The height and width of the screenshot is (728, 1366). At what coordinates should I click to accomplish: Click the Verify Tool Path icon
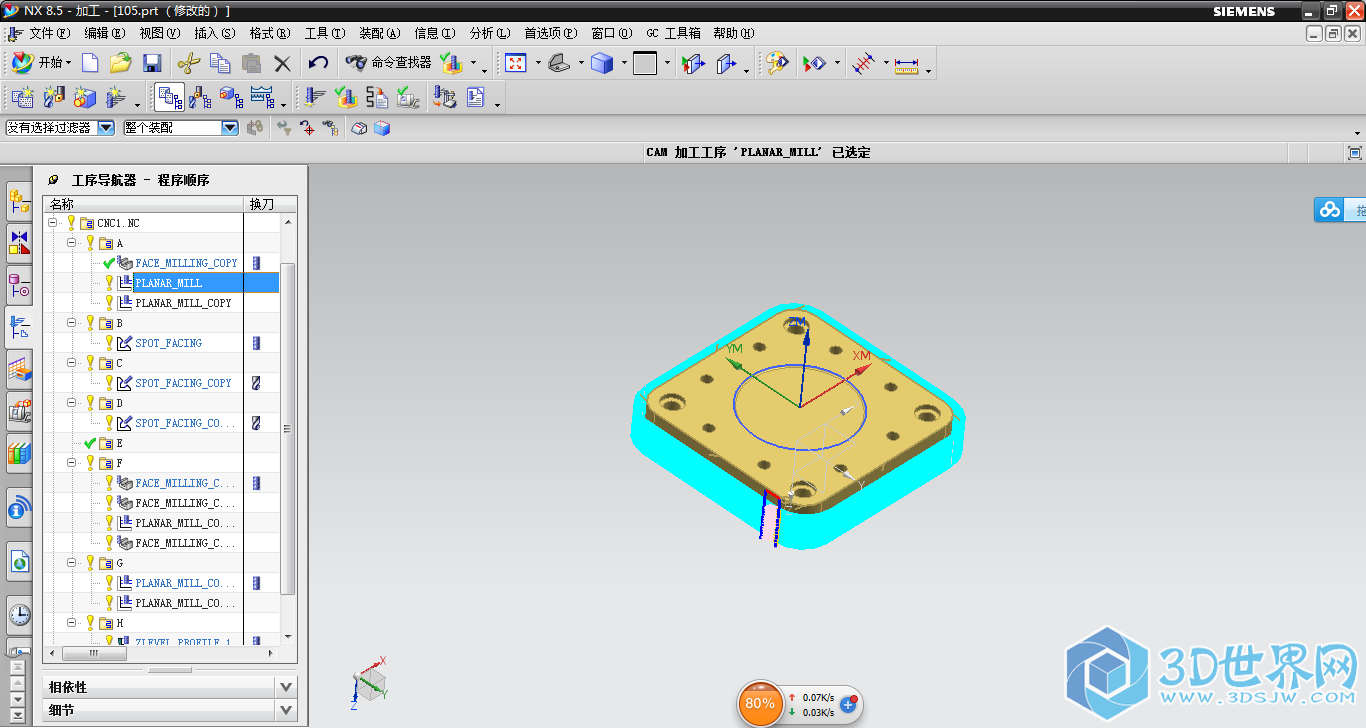346,97
